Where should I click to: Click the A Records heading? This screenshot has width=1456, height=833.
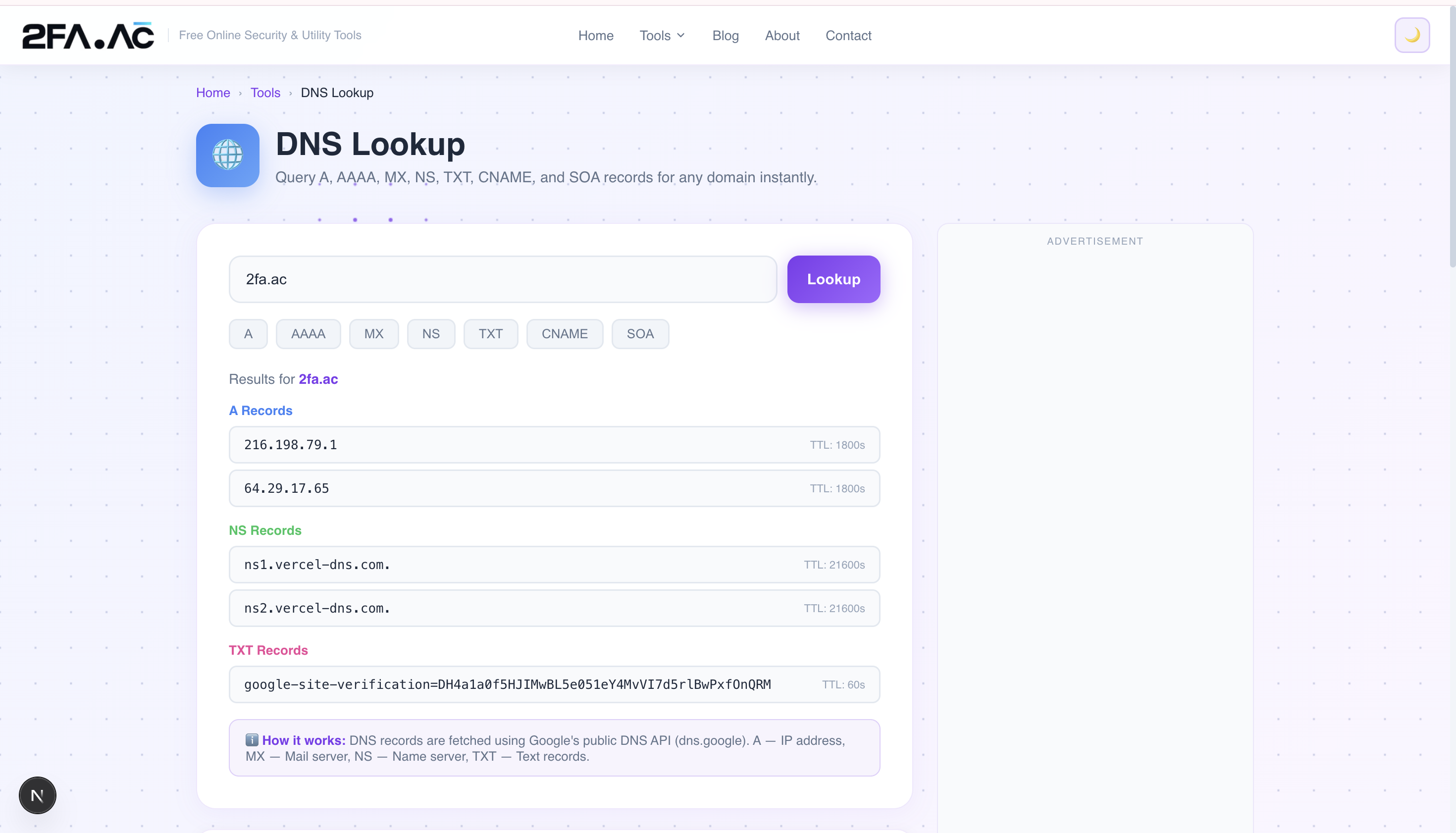tap(260, 410)
